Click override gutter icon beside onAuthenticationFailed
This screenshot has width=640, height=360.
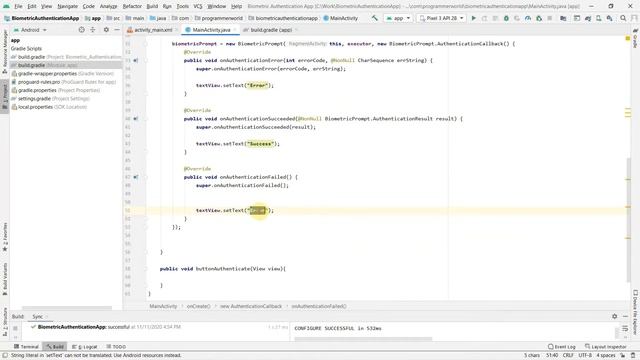(x=136, y=177)
